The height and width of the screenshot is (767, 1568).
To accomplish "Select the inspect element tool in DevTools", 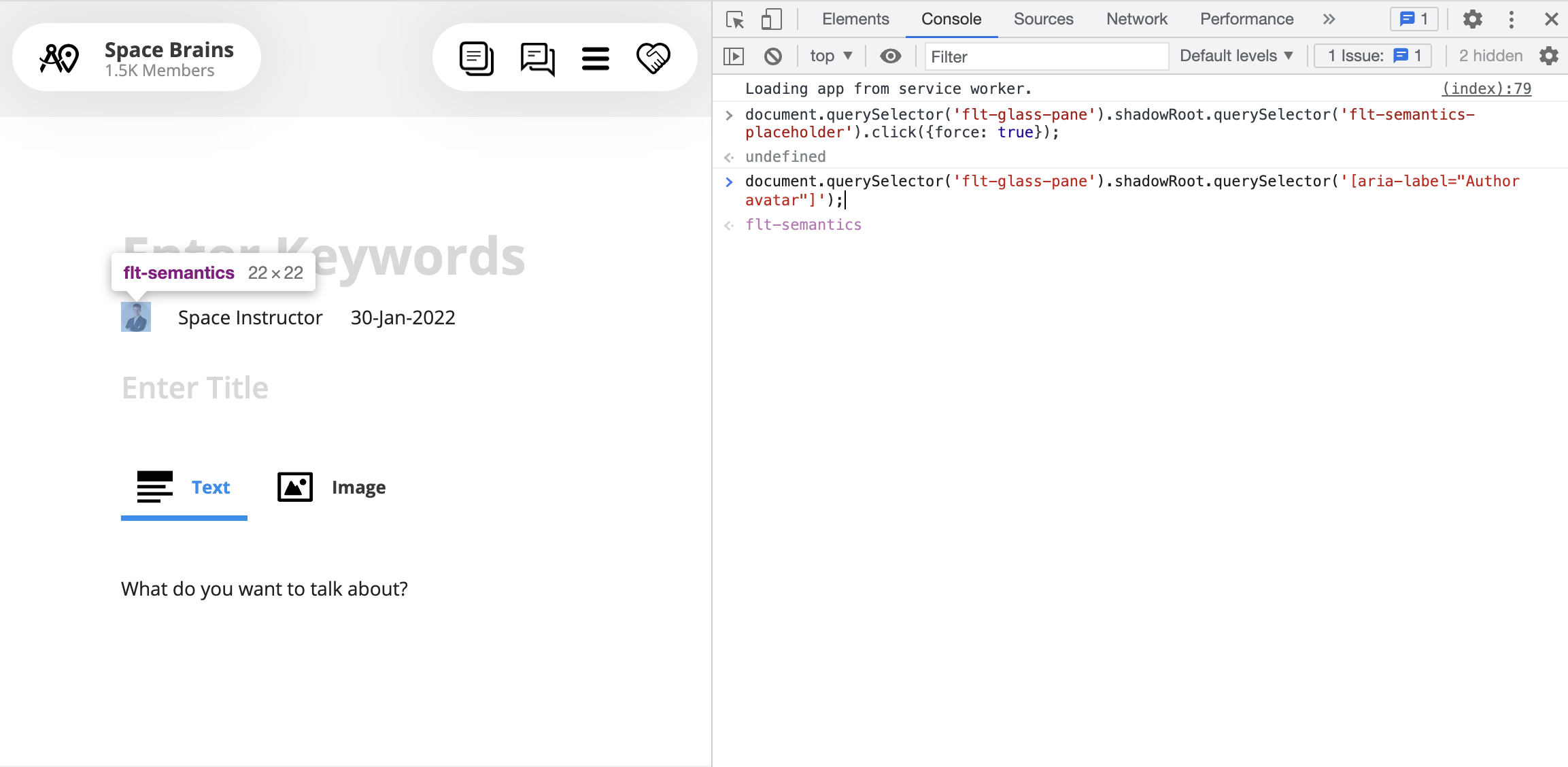I will point(735,20).
